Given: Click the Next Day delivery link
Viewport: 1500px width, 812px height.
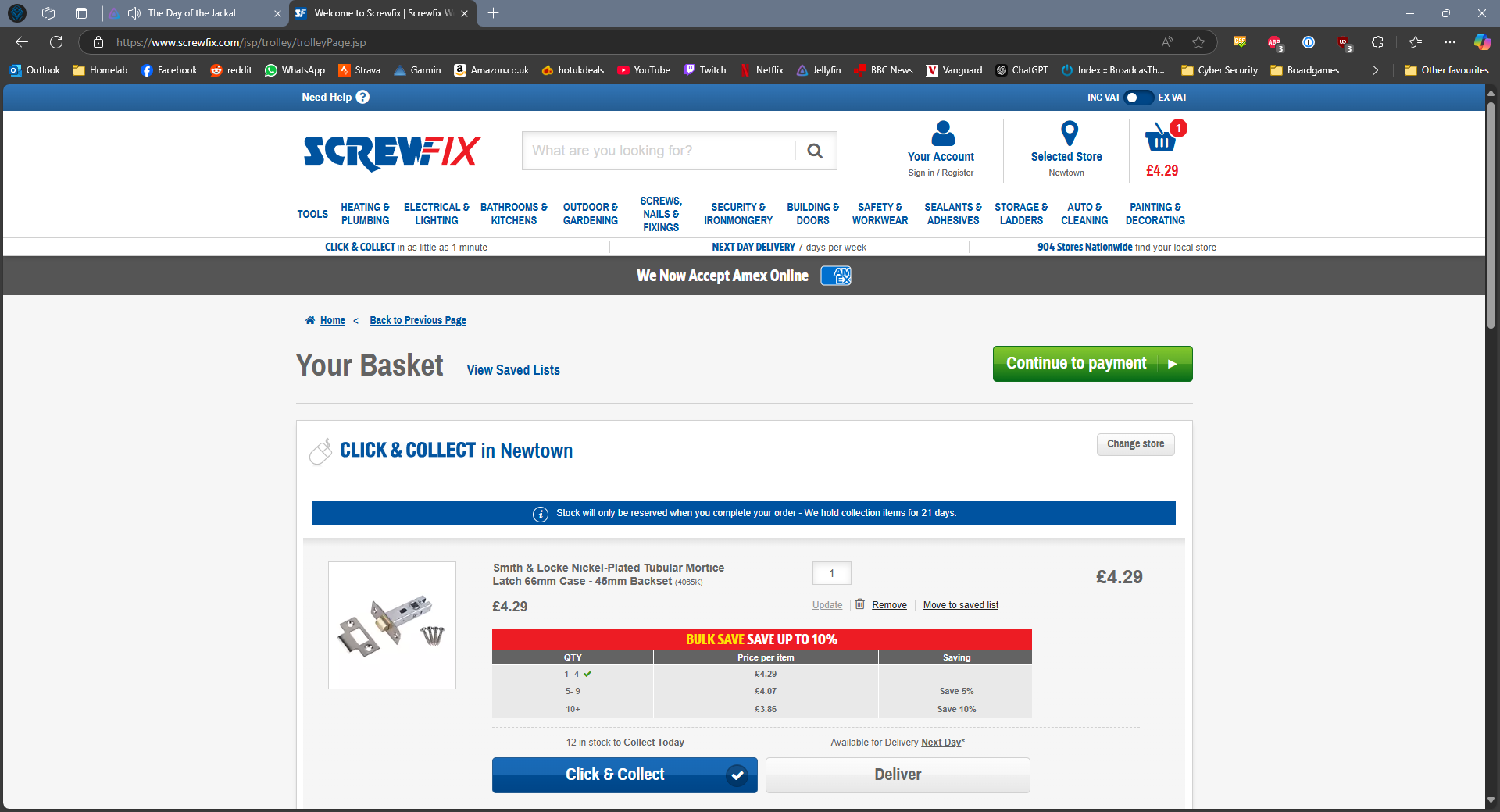Looking at the screenshot, I should [941, 743].
